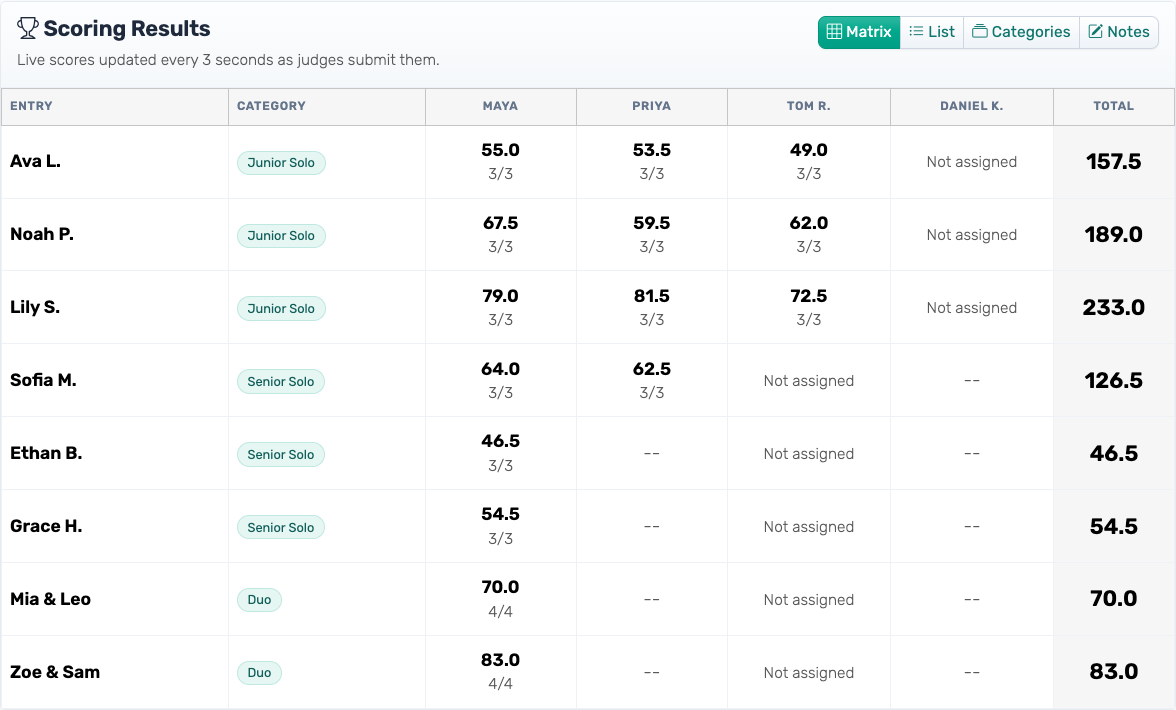The image size is (1176, 710).
Task: Click the trophy icon beside Scoring Results
Action: (x=28, y=28)
